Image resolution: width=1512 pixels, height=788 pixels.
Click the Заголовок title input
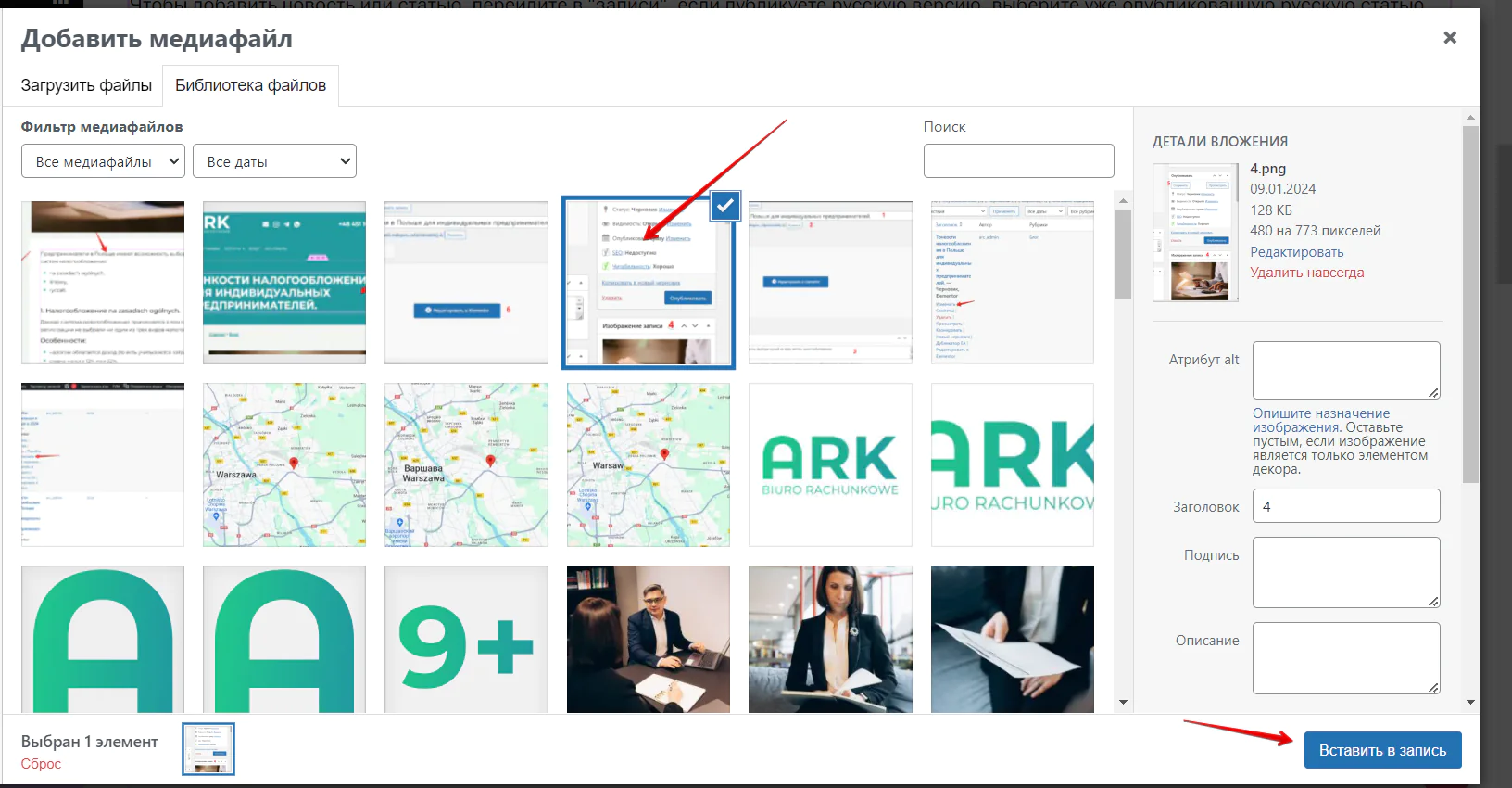pyautogui.click(x=1345, y=506)
